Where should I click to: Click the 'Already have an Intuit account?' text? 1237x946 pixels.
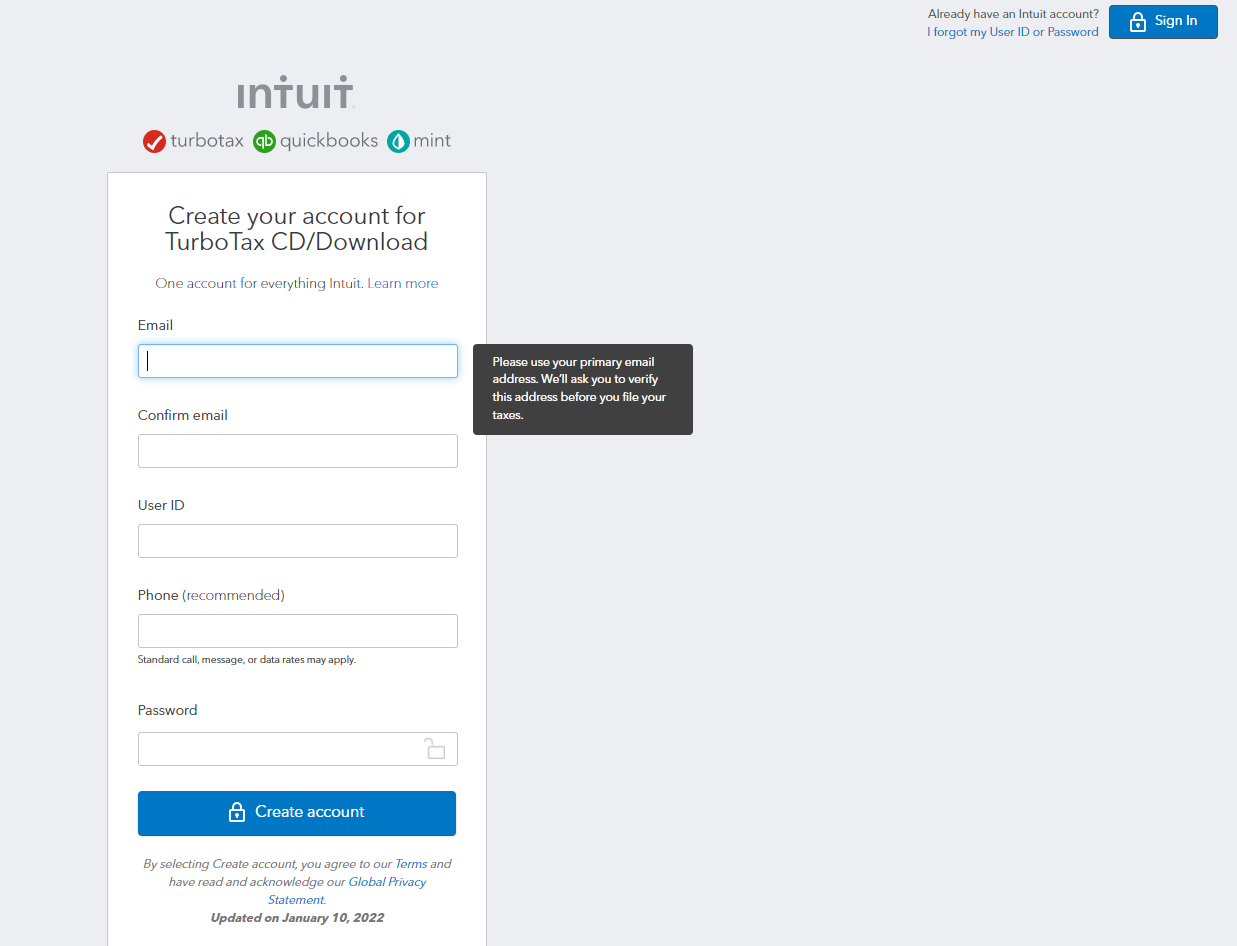pyautogui.click(x=1013, y=14)
